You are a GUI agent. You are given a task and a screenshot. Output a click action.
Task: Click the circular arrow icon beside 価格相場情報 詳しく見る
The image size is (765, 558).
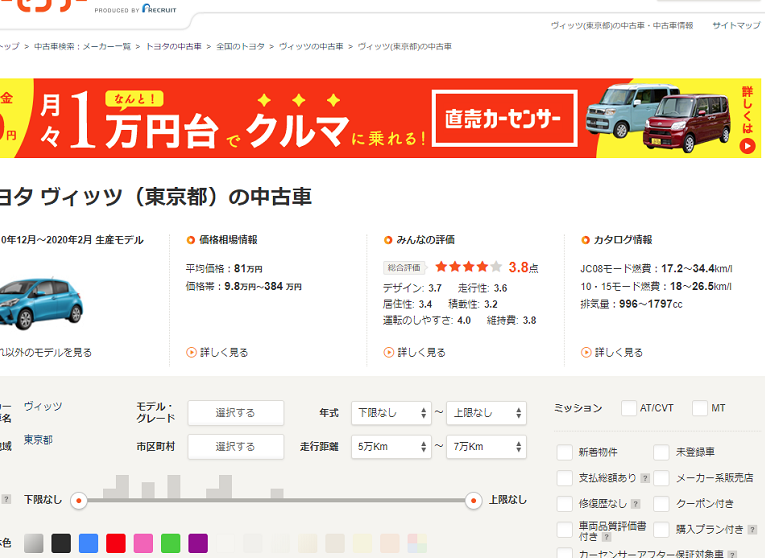pos(191,352)
